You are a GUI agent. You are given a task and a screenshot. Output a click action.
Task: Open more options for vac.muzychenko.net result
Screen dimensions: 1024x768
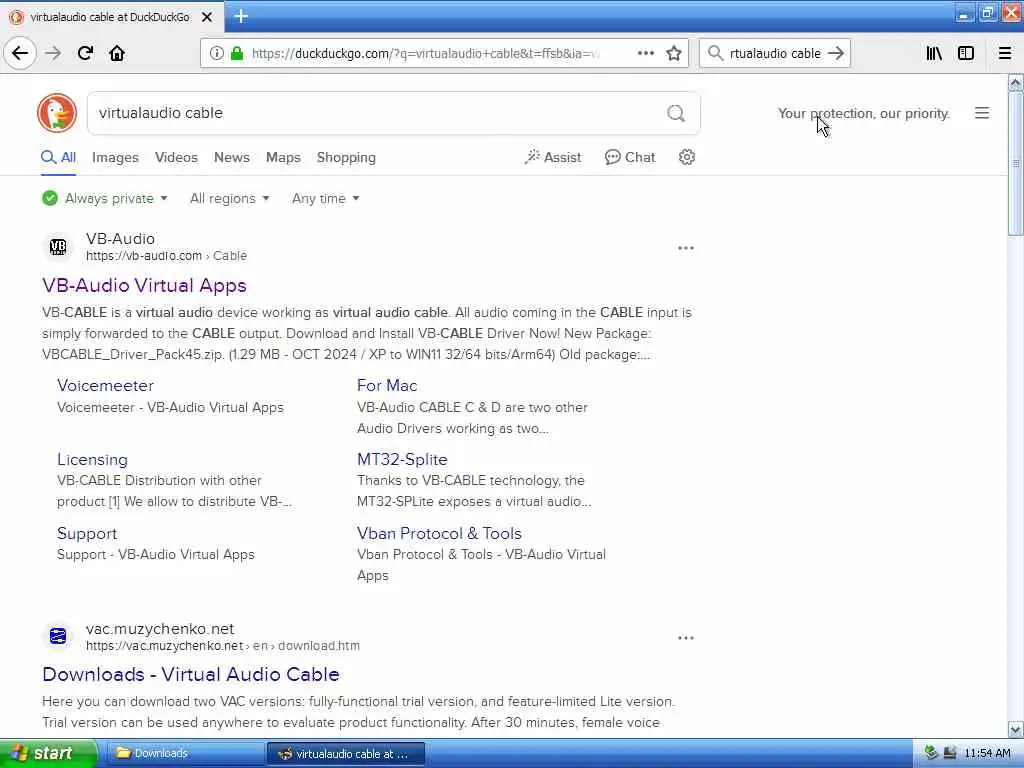(x=686, y=638)
